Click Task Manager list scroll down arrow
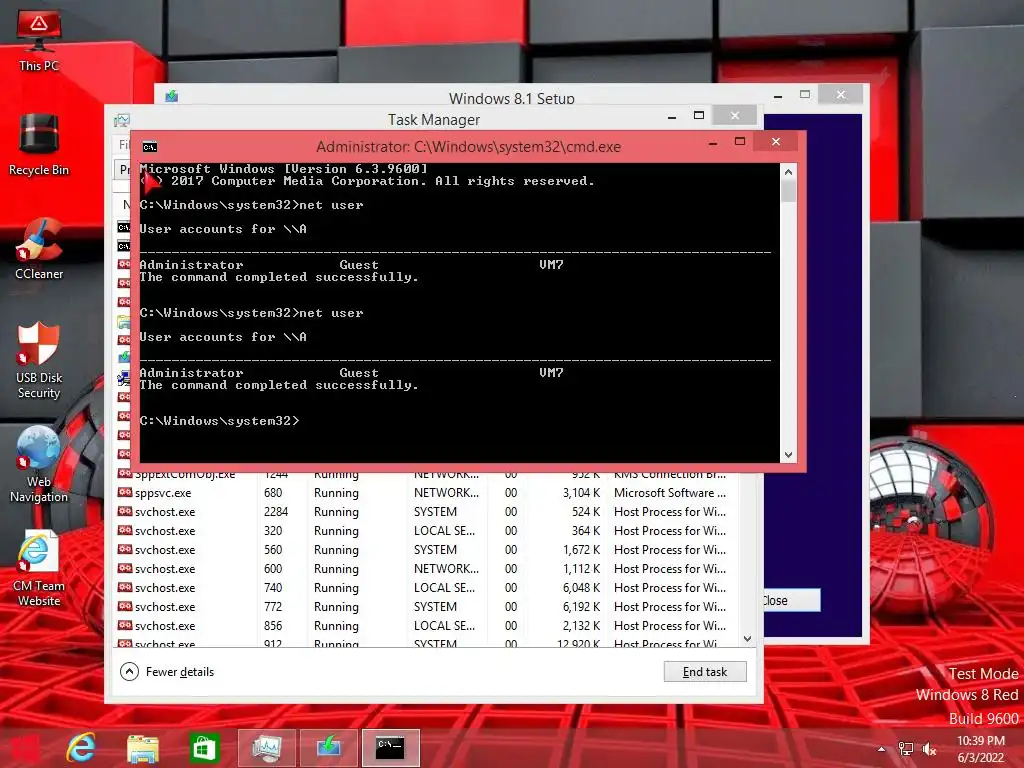 click(748, 639)
